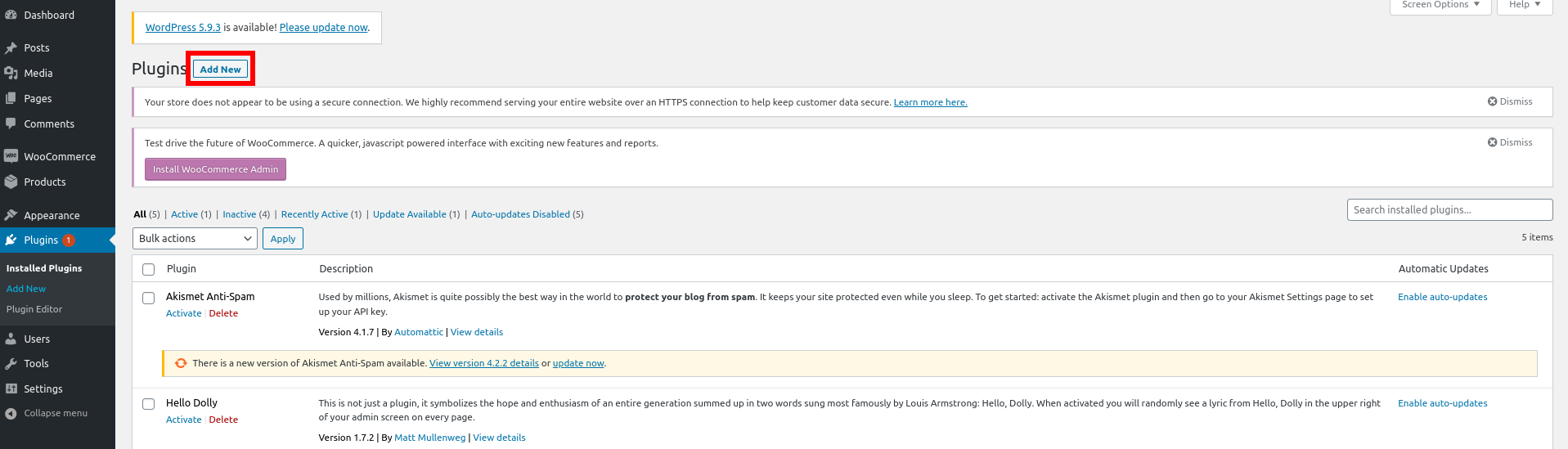Image resolution: width=1568 pixels, height=449 pixels.
Task: Filter plugins by Recently Active
Action: tap(315, 214)
